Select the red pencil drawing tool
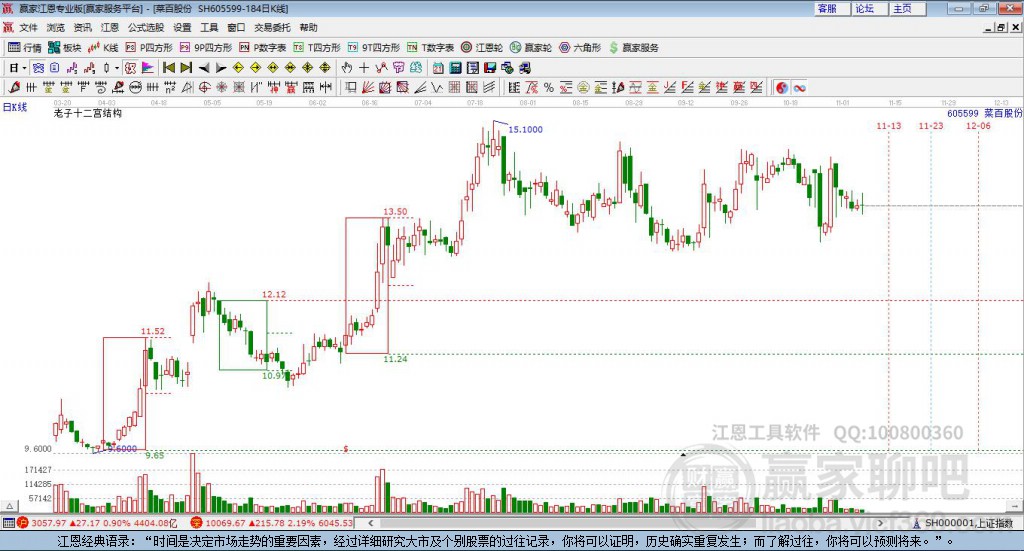 pyautogui.click(x=14, y=87)
